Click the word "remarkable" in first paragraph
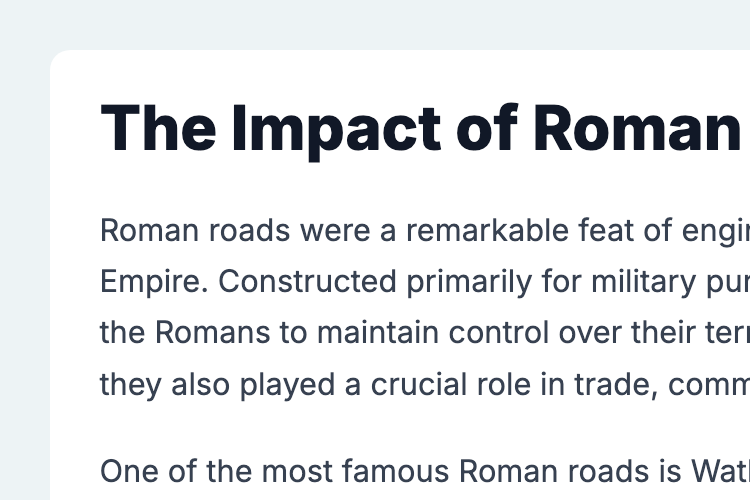 [487, 231]
